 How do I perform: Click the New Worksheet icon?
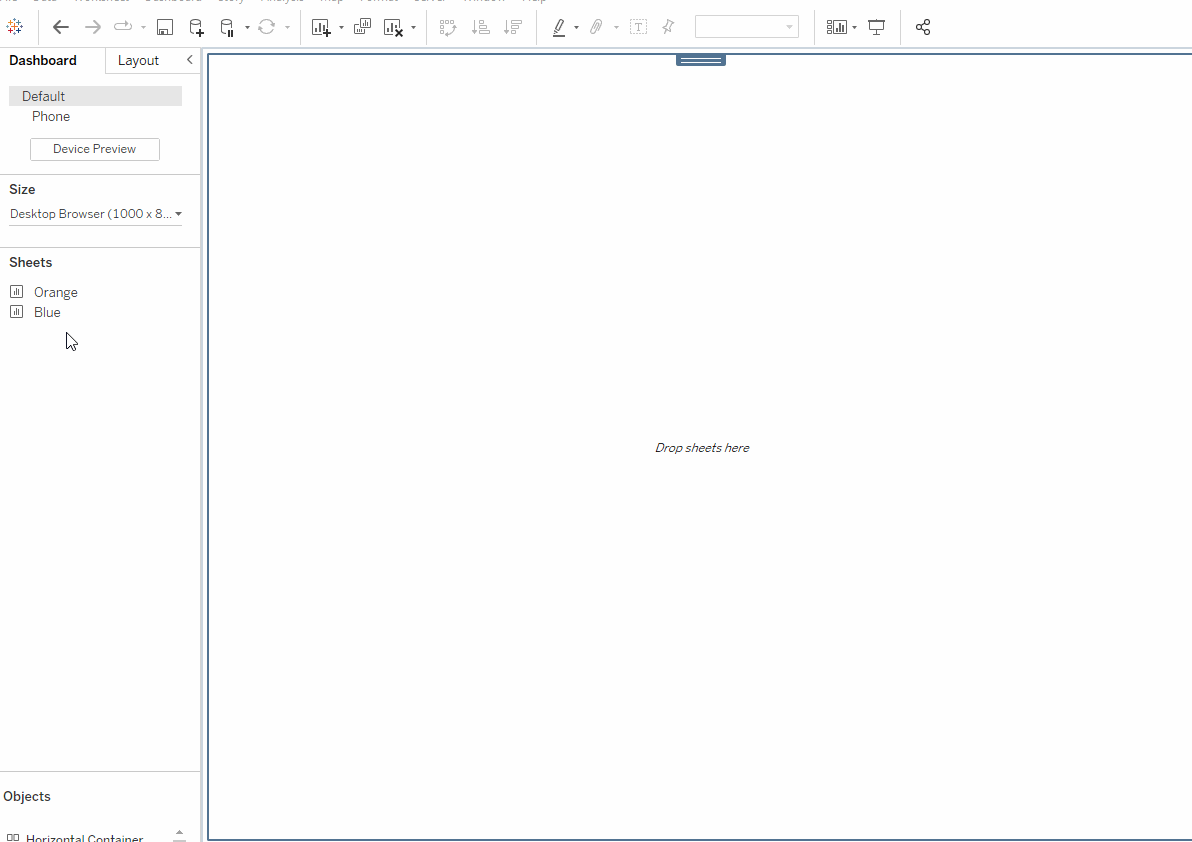coord(321,27)
